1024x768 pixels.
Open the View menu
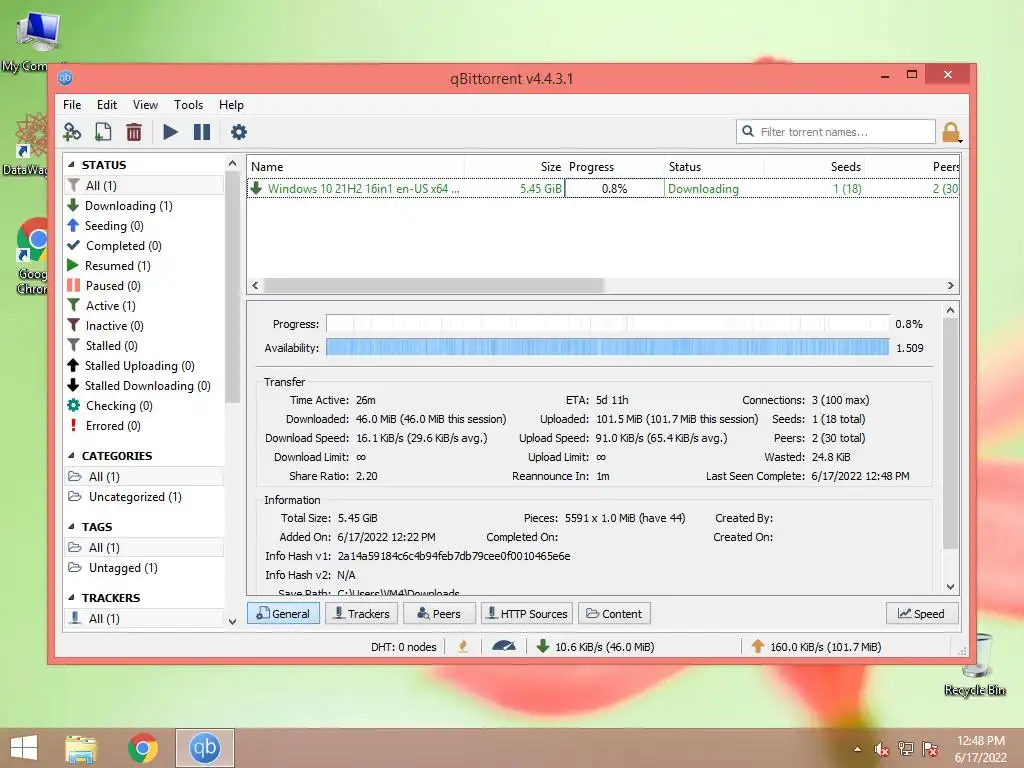145,104
